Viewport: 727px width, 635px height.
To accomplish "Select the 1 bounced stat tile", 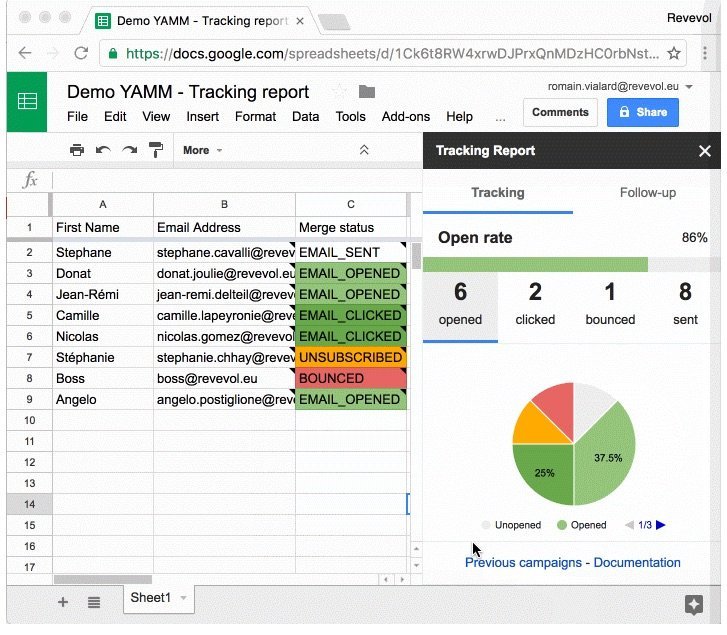I will [610, 305].
